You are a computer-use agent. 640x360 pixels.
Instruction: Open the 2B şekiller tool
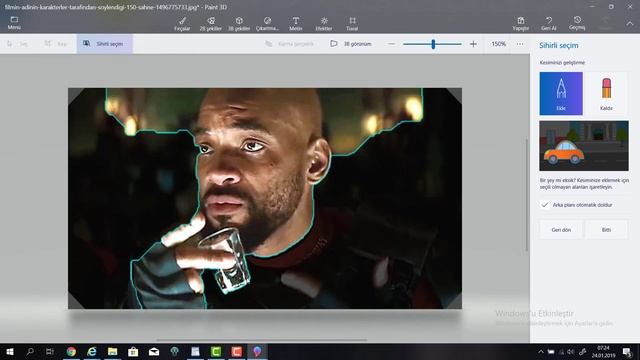click(x=211, y=24)
